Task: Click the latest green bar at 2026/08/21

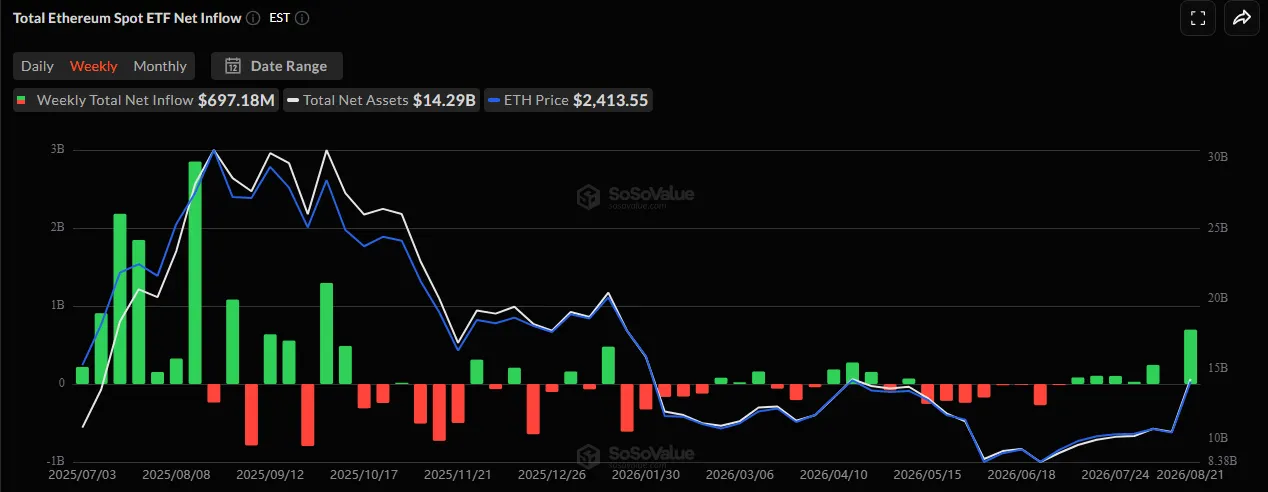Action: (x=1191, y=356)
